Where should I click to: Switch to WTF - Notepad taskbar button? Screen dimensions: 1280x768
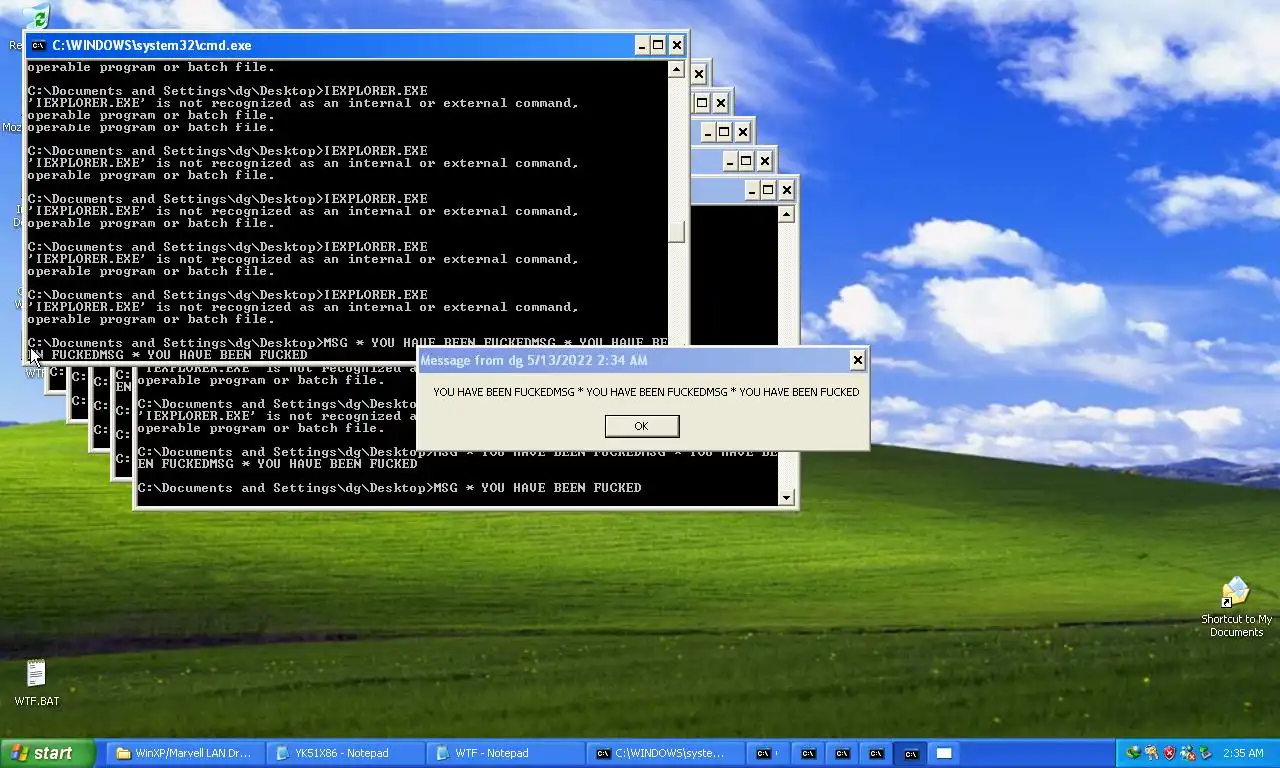pyautogui.click(x=506, y=753)
